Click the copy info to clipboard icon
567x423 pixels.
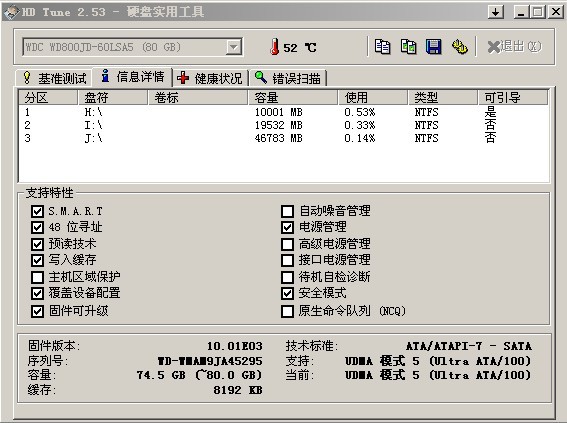click(382, 47)
